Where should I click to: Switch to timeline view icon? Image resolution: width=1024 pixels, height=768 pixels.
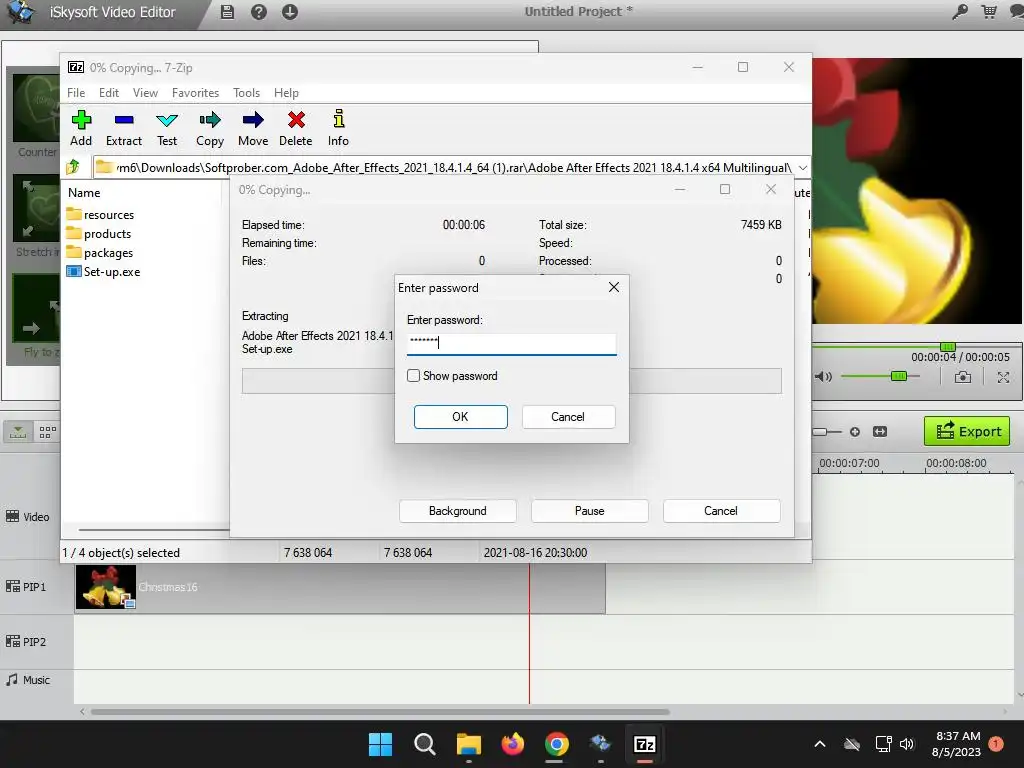18,432
